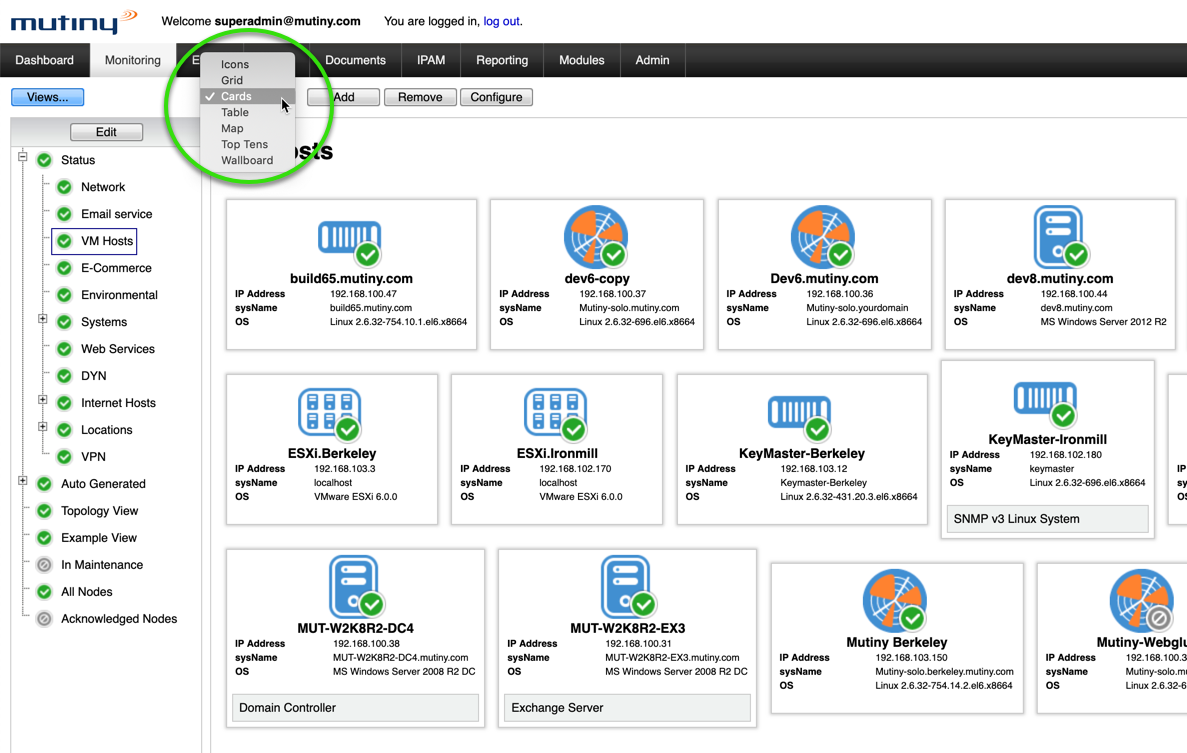Click the Configure button
This screenshot has height=753, width=1187.
coord(497,97)
